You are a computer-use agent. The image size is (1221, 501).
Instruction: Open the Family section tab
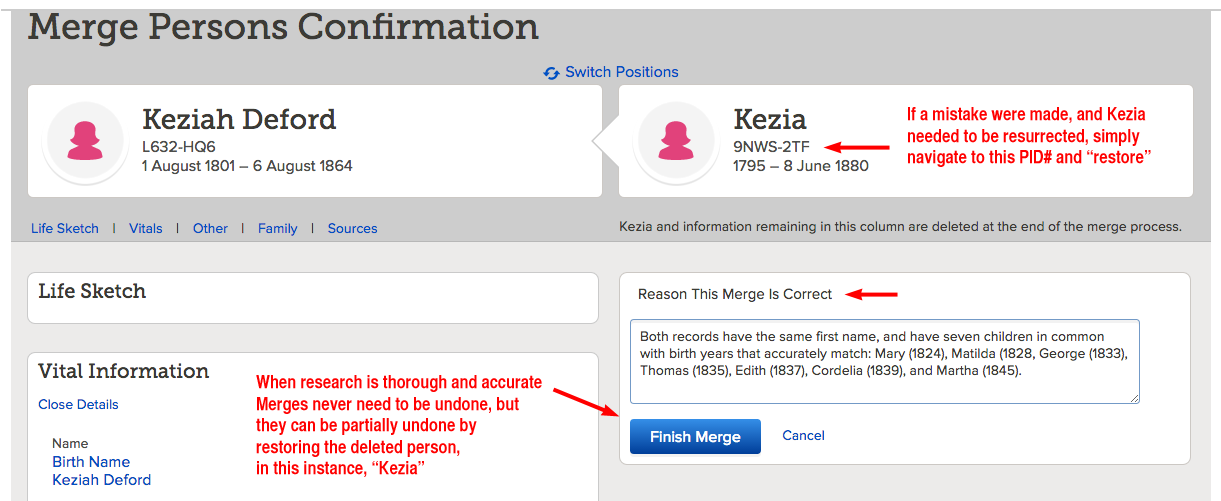(277, 228)
